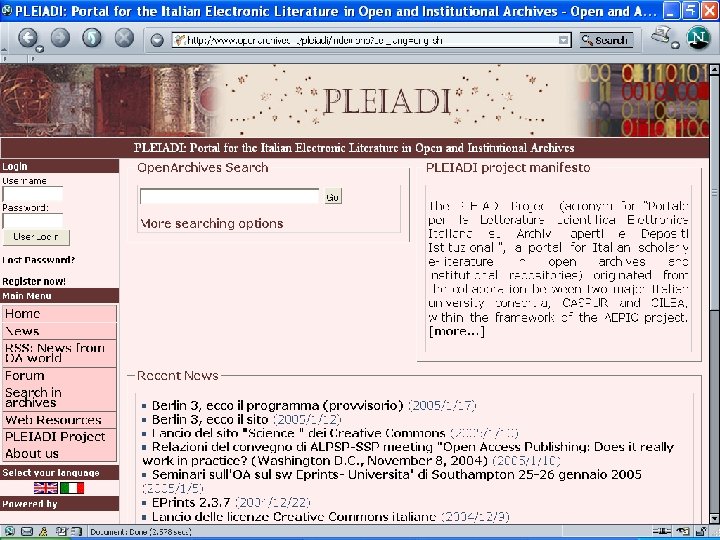Open the Berlin 3, ecco il sito news link
Screen dimensions: 720x540
click(x=210, y=420)
